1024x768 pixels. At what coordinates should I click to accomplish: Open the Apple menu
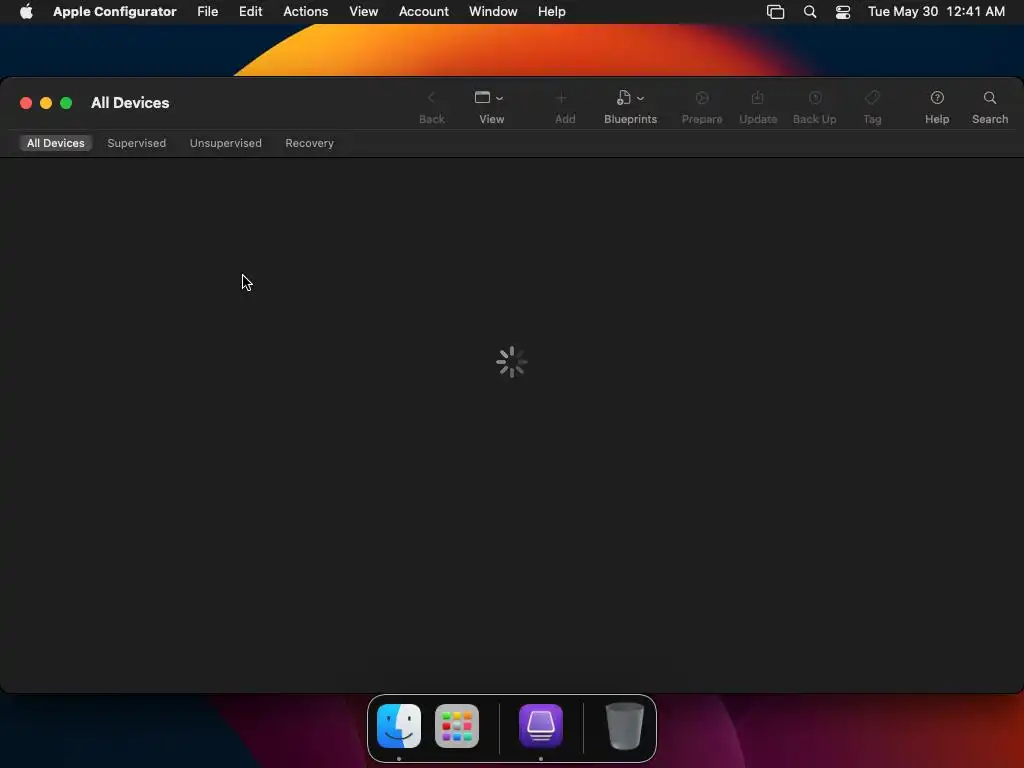coord(26,11)
